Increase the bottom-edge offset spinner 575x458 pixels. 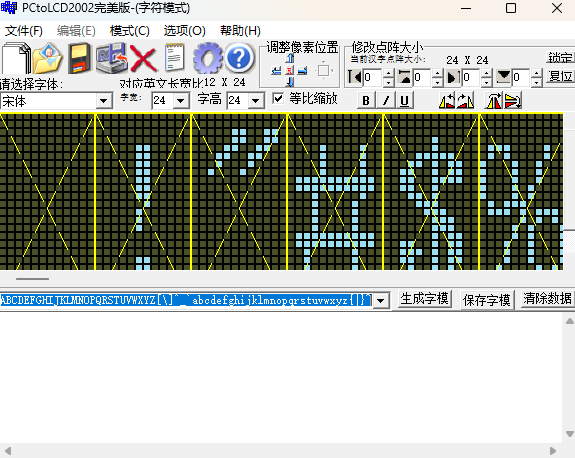(536, 73)
